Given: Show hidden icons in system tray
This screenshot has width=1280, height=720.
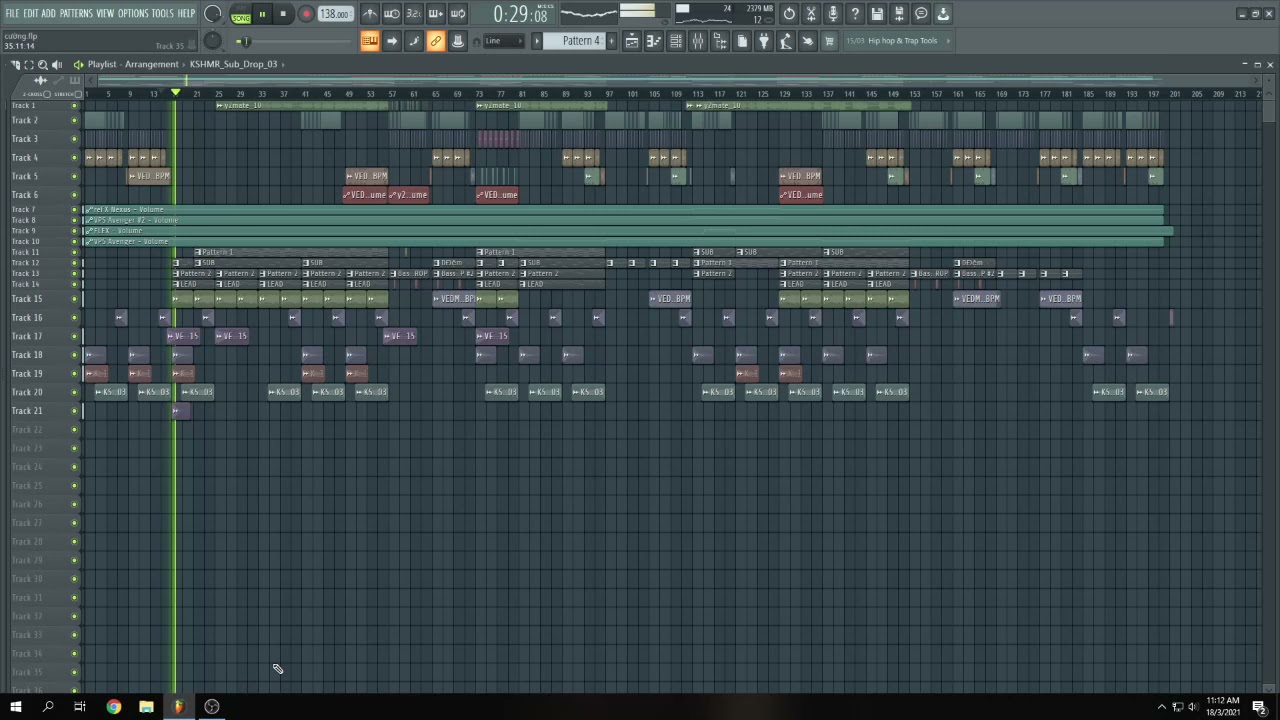Looking at the screenshot, I should [x=1162, y=707].
